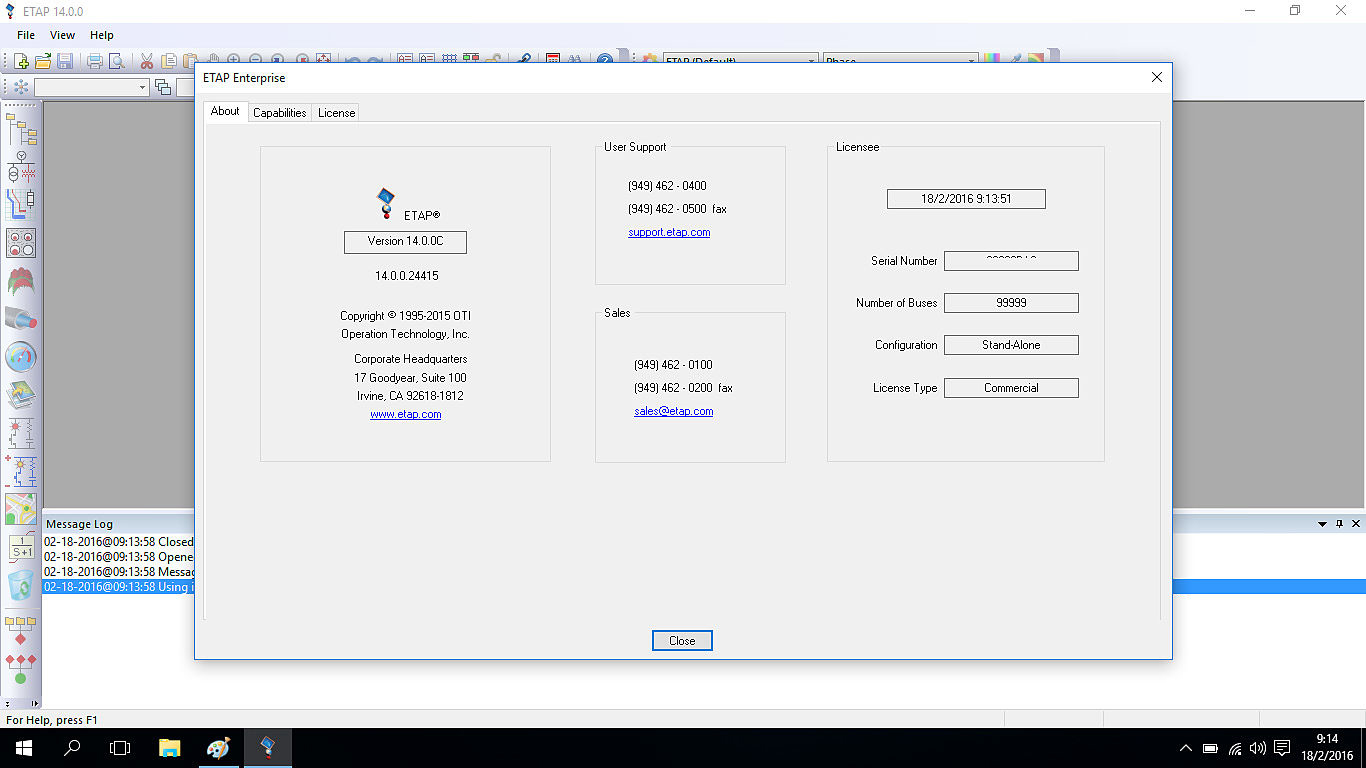Click the Number of Buses field showing 99999
This screenshot has width=1366, height=768.
(x=1011, y=303)
